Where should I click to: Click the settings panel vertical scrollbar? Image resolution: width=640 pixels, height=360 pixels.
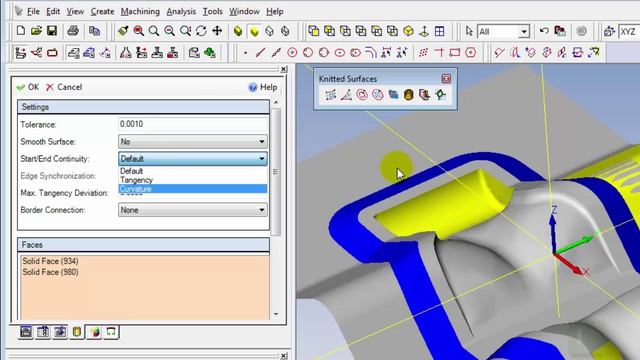coord(276,171)
